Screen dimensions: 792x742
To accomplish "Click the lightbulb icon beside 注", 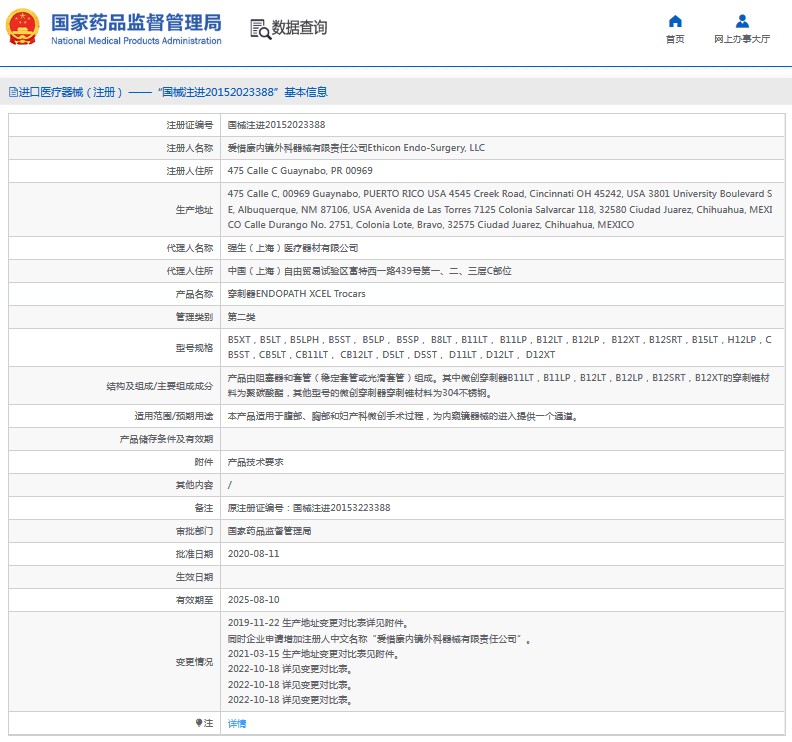I will pos(198,723).
